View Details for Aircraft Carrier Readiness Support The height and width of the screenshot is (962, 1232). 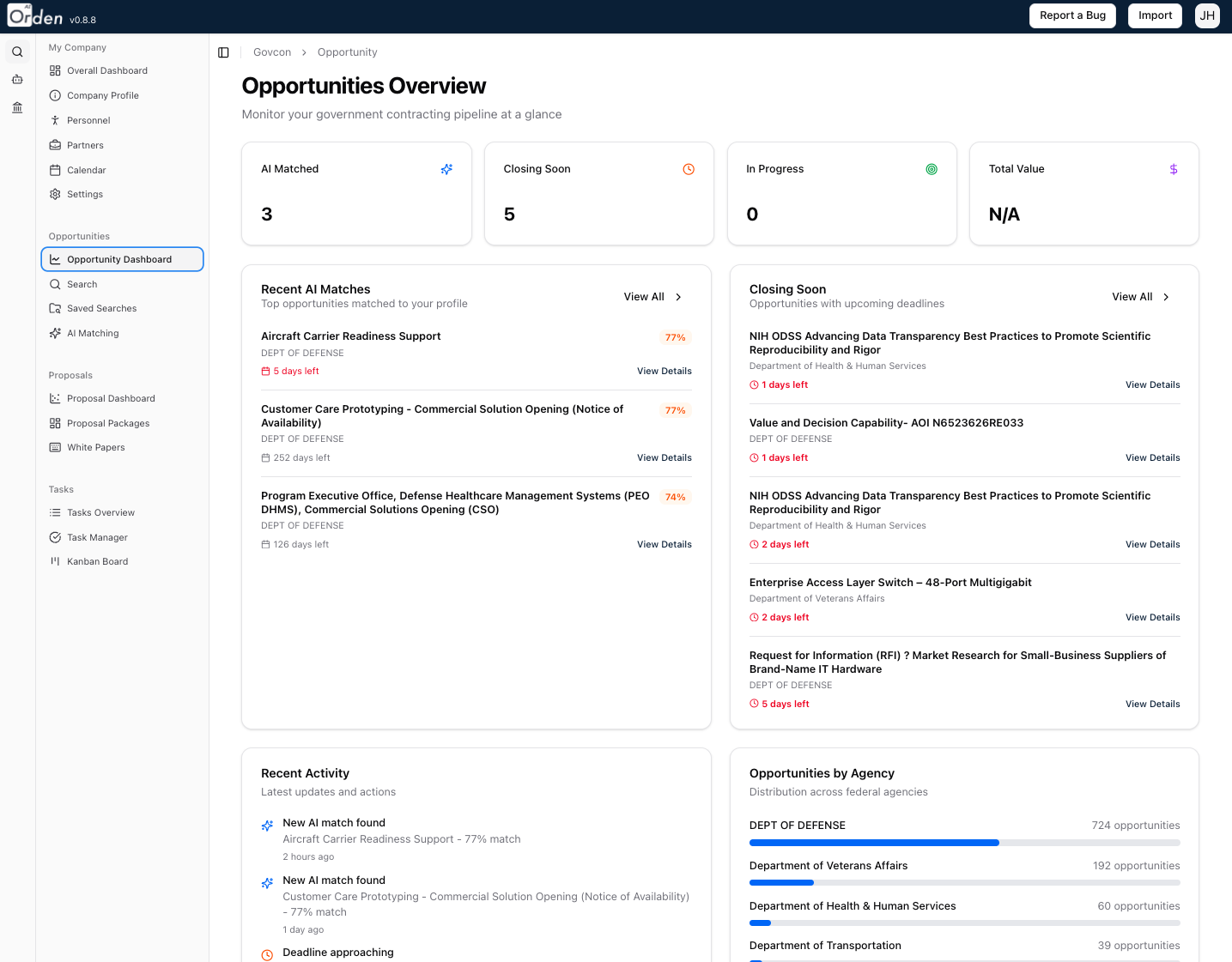[x=664, y=372]
